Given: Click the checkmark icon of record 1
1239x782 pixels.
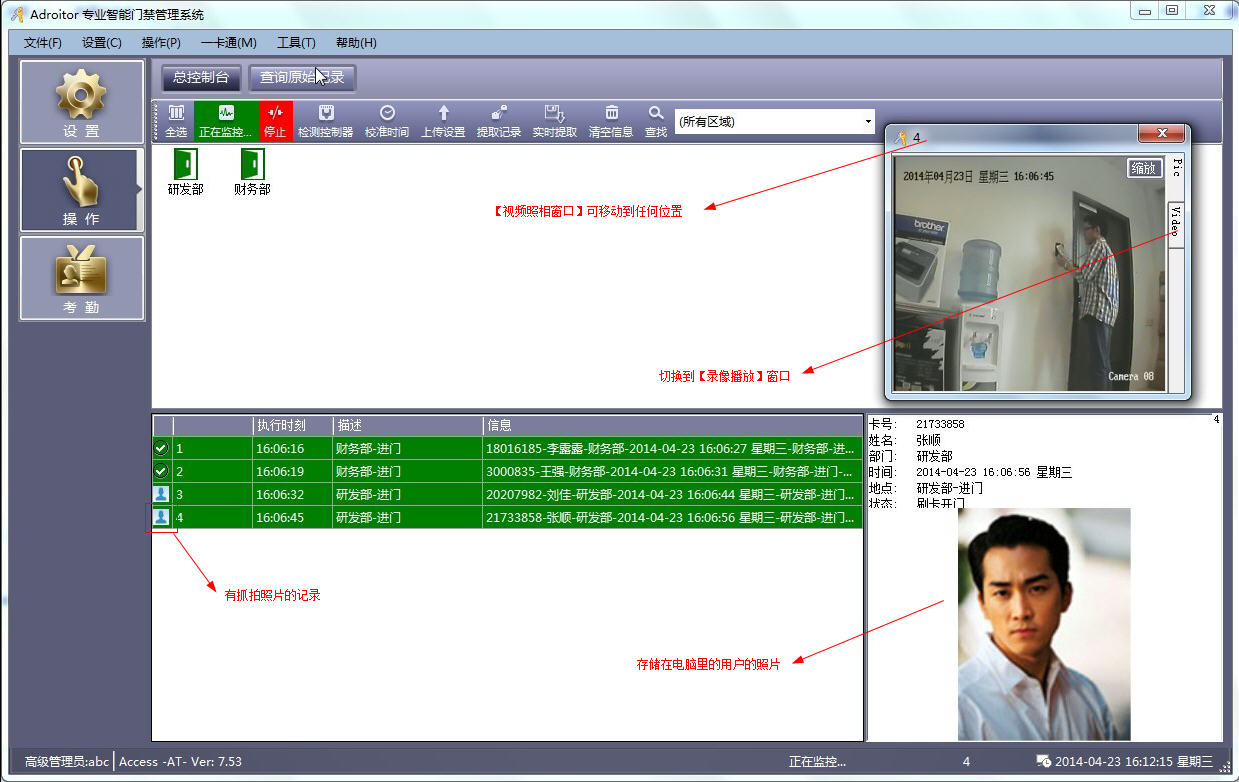Looking at the screenshot, I should coord(161,448).
